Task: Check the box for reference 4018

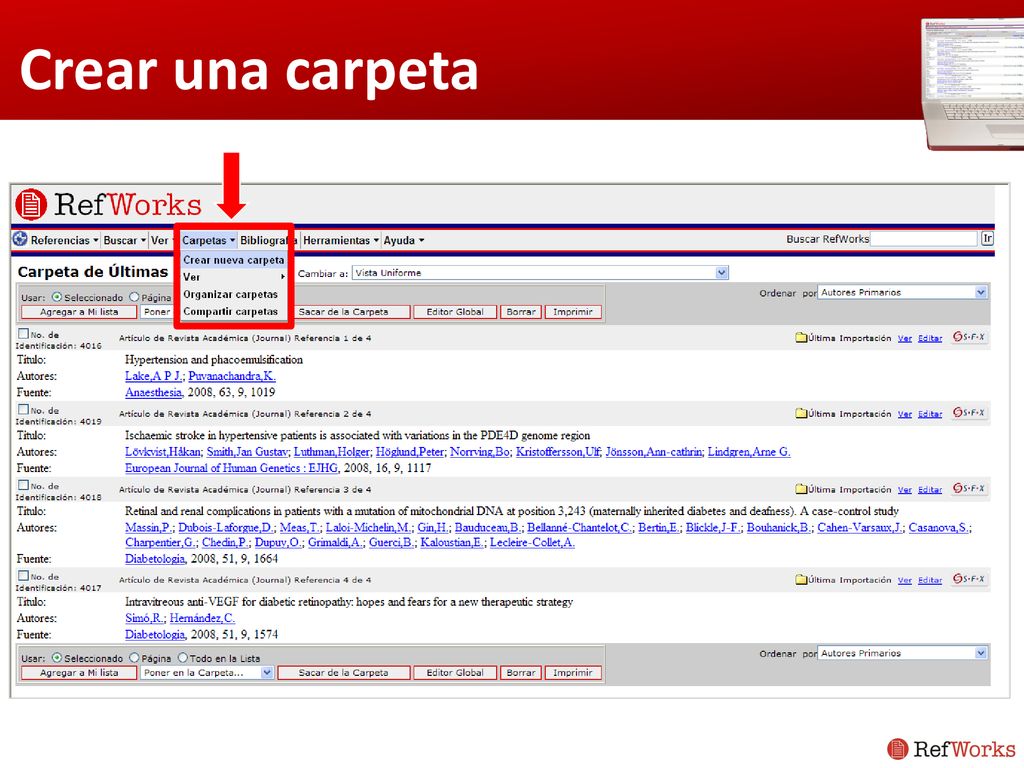Action: point(24,485)
